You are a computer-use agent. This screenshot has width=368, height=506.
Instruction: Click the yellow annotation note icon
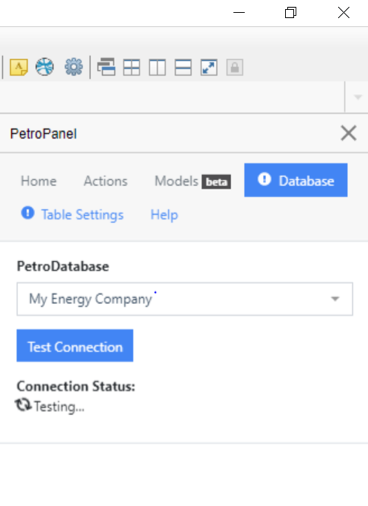click(x=19, y=67)
